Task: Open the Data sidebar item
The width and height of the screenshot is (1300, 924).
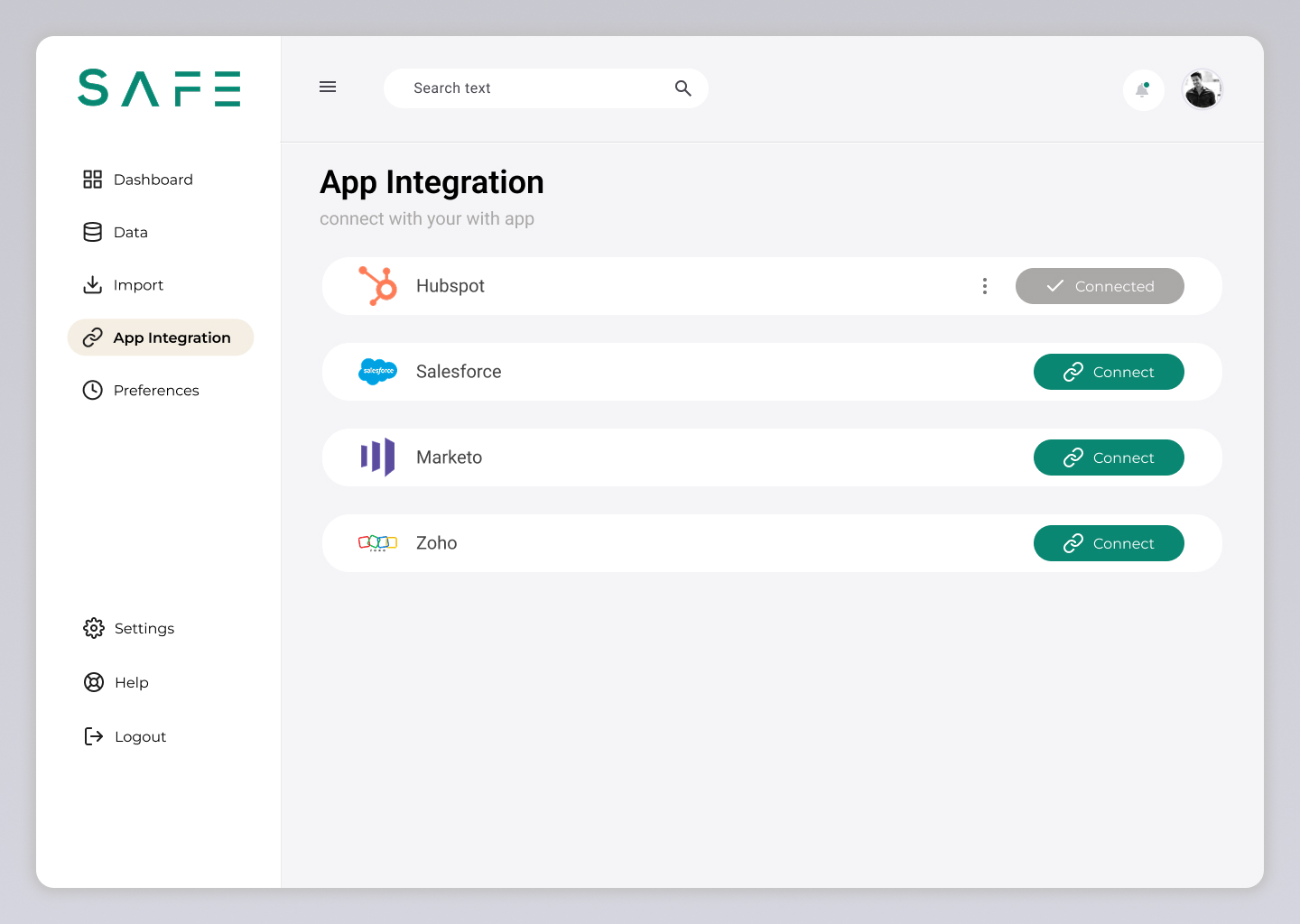Action: pyautogui.click(x=129, y=233)
